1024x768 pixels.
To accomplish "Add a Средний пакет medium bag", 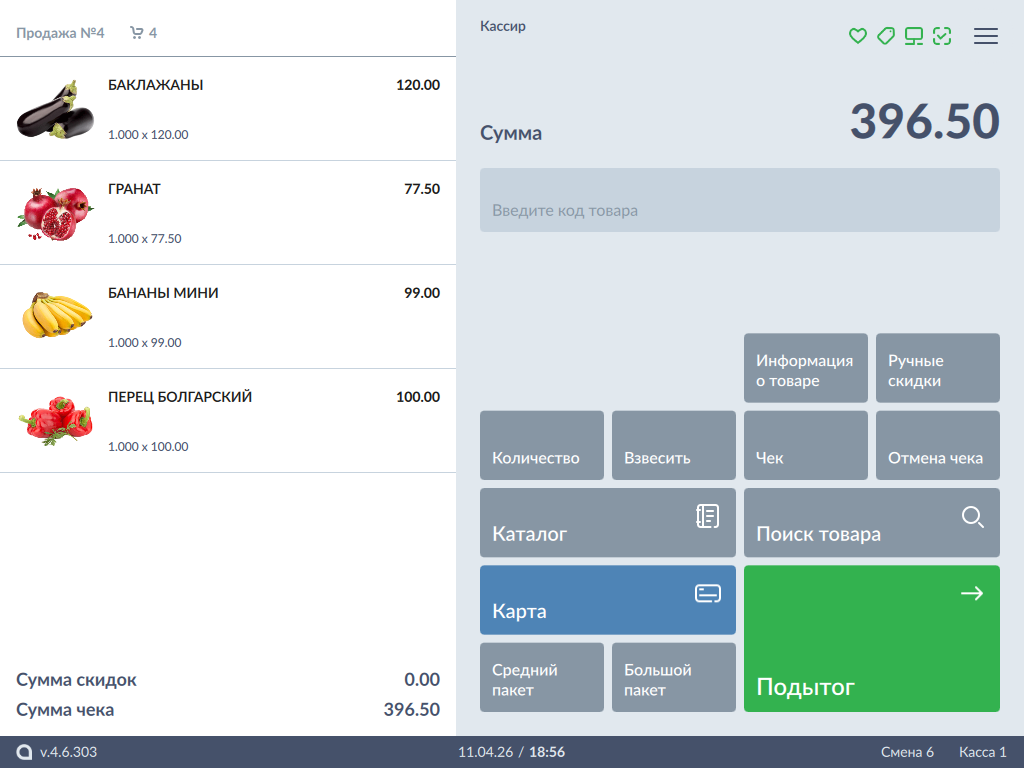I will pos(541,677).
